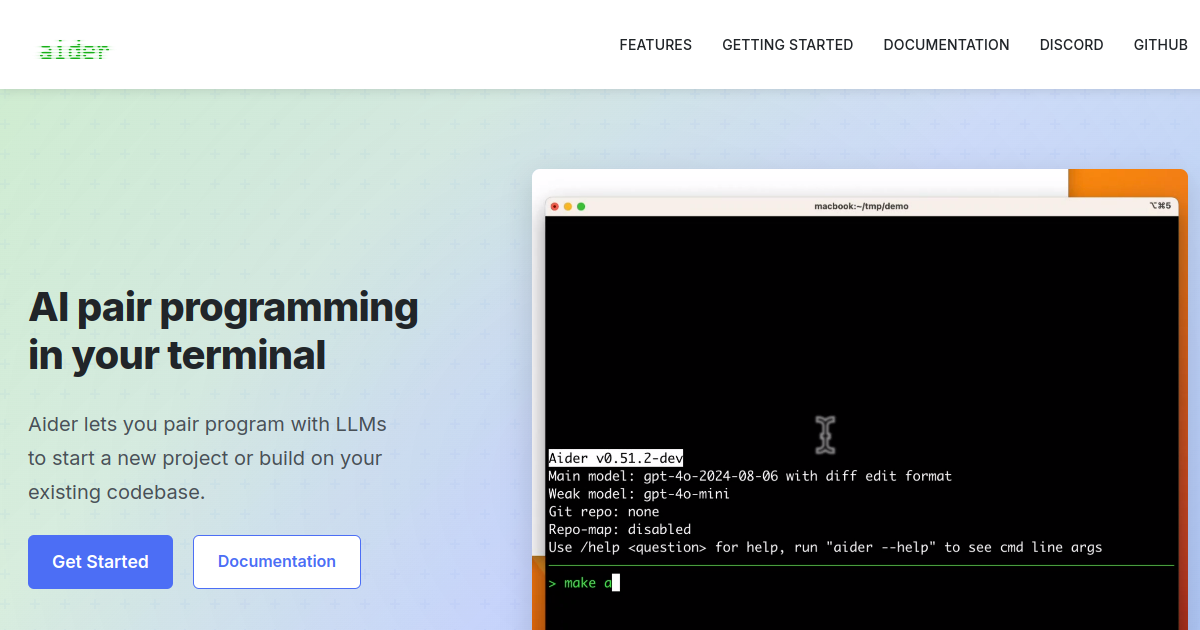
Task: Open the GitHub link in the header
Action: pos(1160,45)
